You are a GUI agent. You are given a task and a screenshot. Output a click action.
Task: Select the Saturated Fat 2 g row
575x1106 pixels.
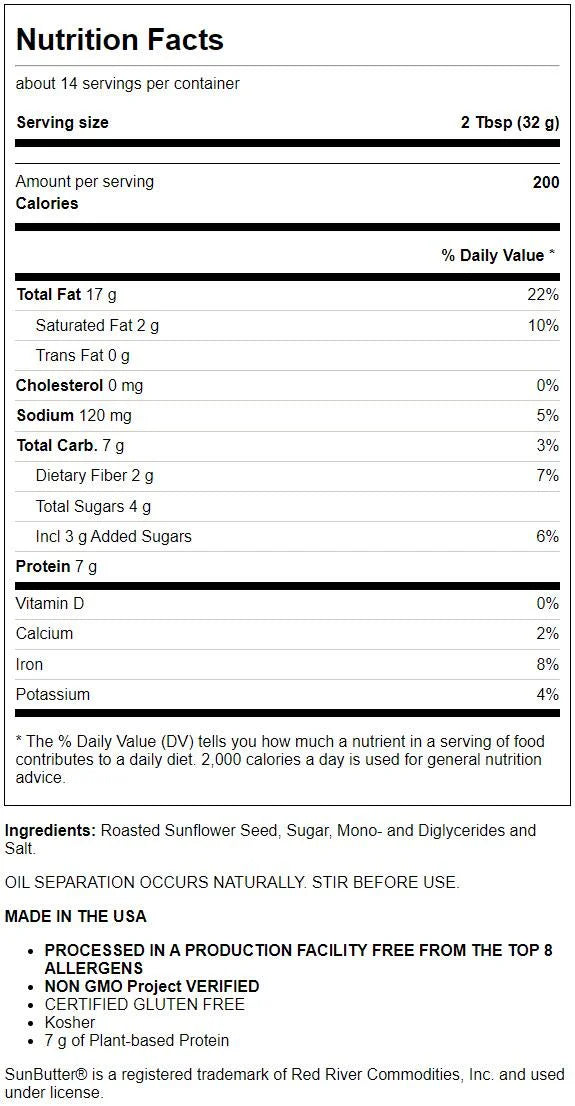288,326
